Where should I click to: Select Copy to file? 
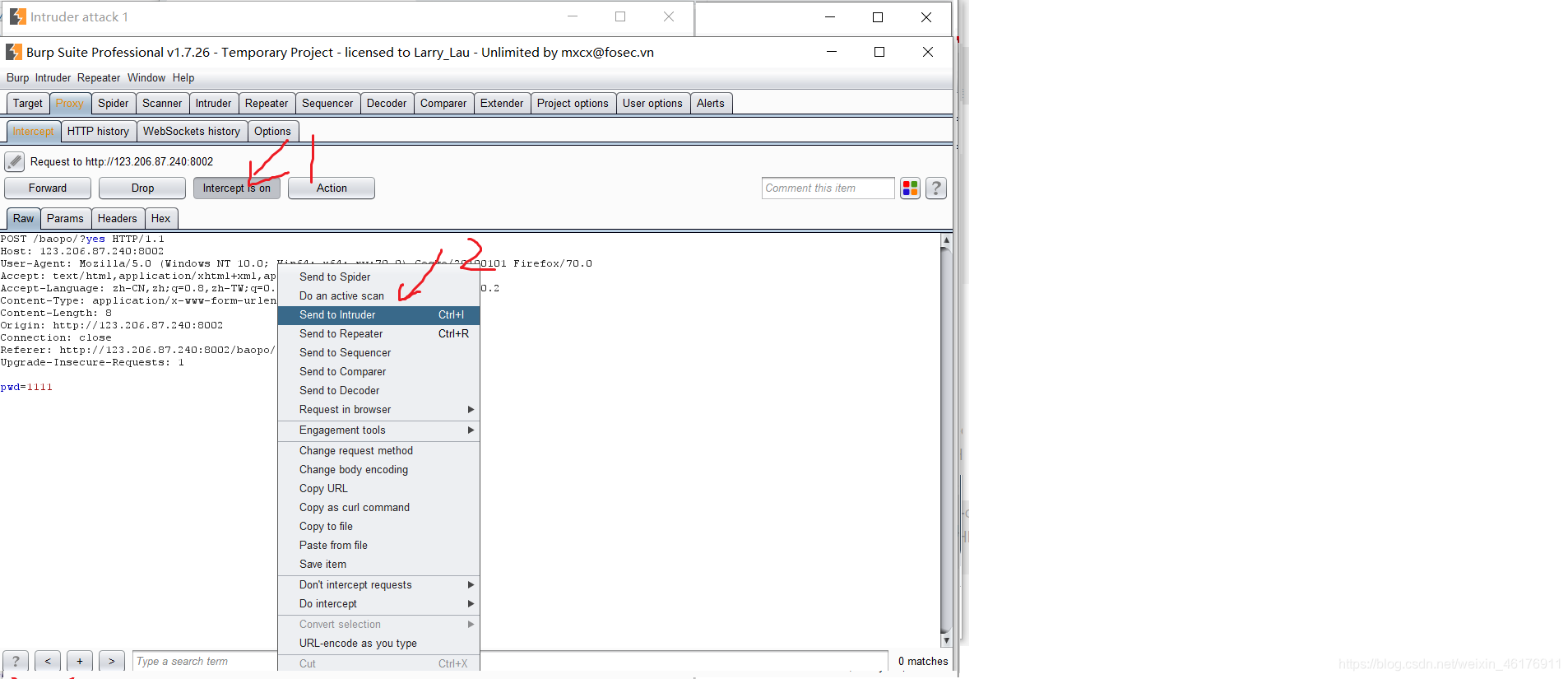point(378,526)
